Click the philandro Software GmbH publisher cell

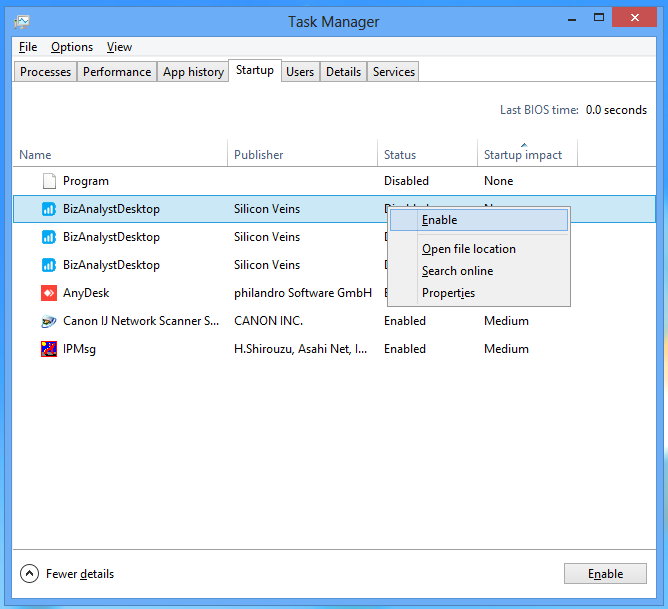[x=303, y=293]
